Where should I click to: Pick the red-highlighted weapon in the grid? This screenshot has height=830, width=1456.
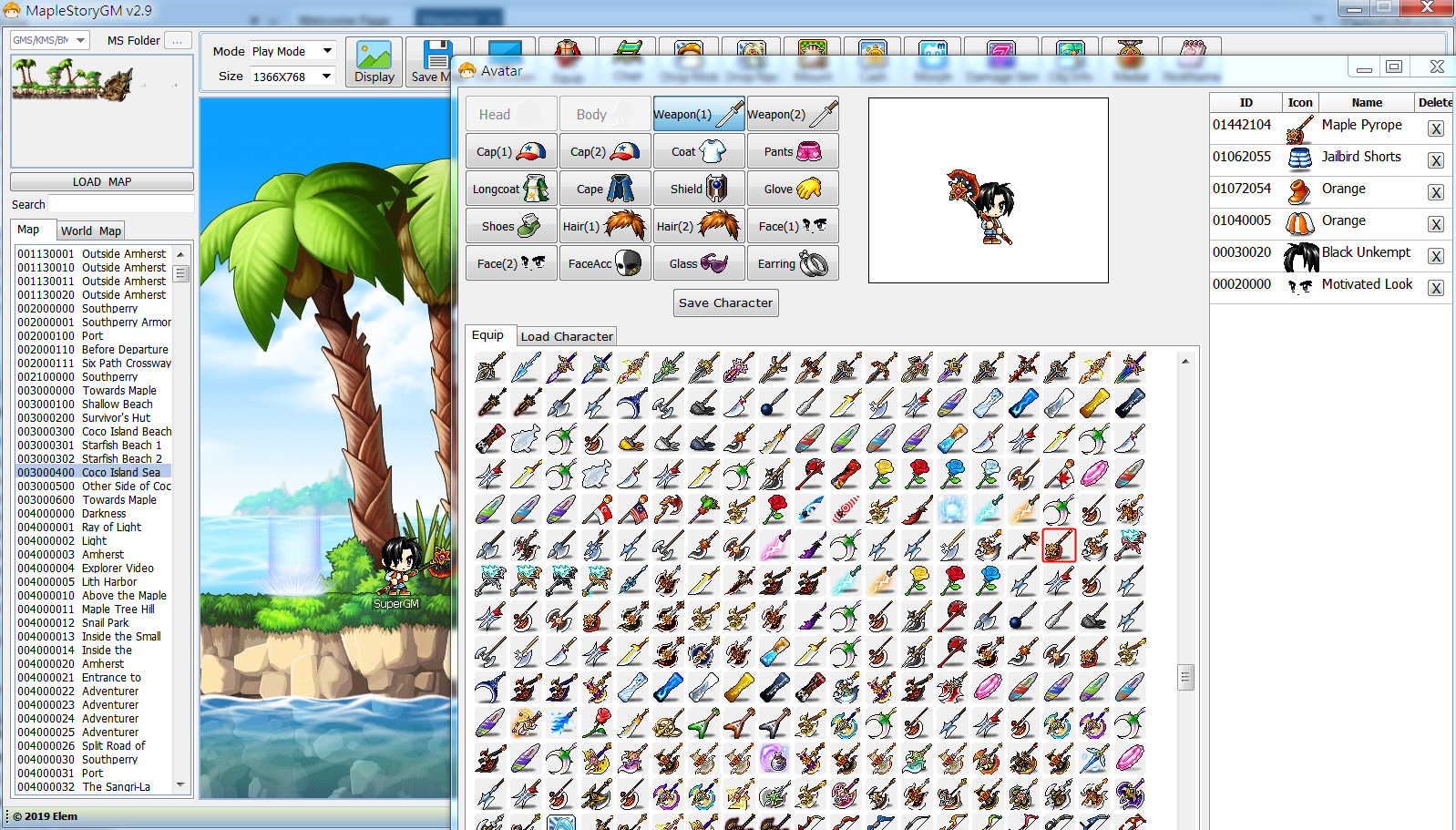(1059, 545)
